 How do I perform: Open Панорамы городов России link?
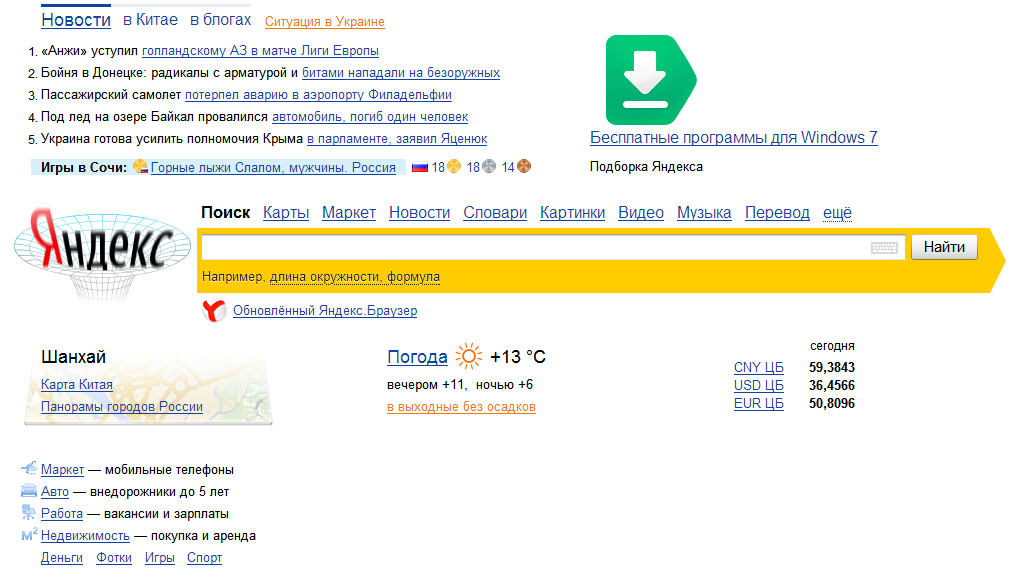[121, 406]
